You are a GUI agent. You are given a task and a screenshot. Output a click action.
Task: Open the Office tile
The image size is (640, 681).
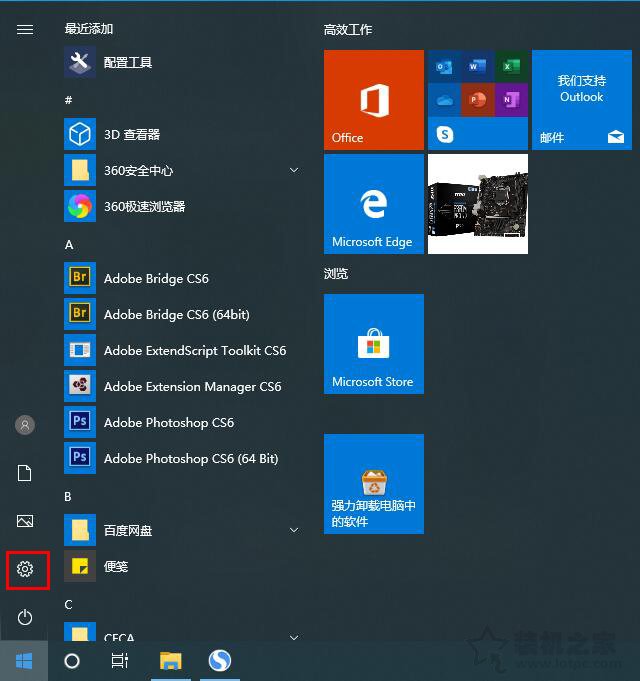point(373,100)
